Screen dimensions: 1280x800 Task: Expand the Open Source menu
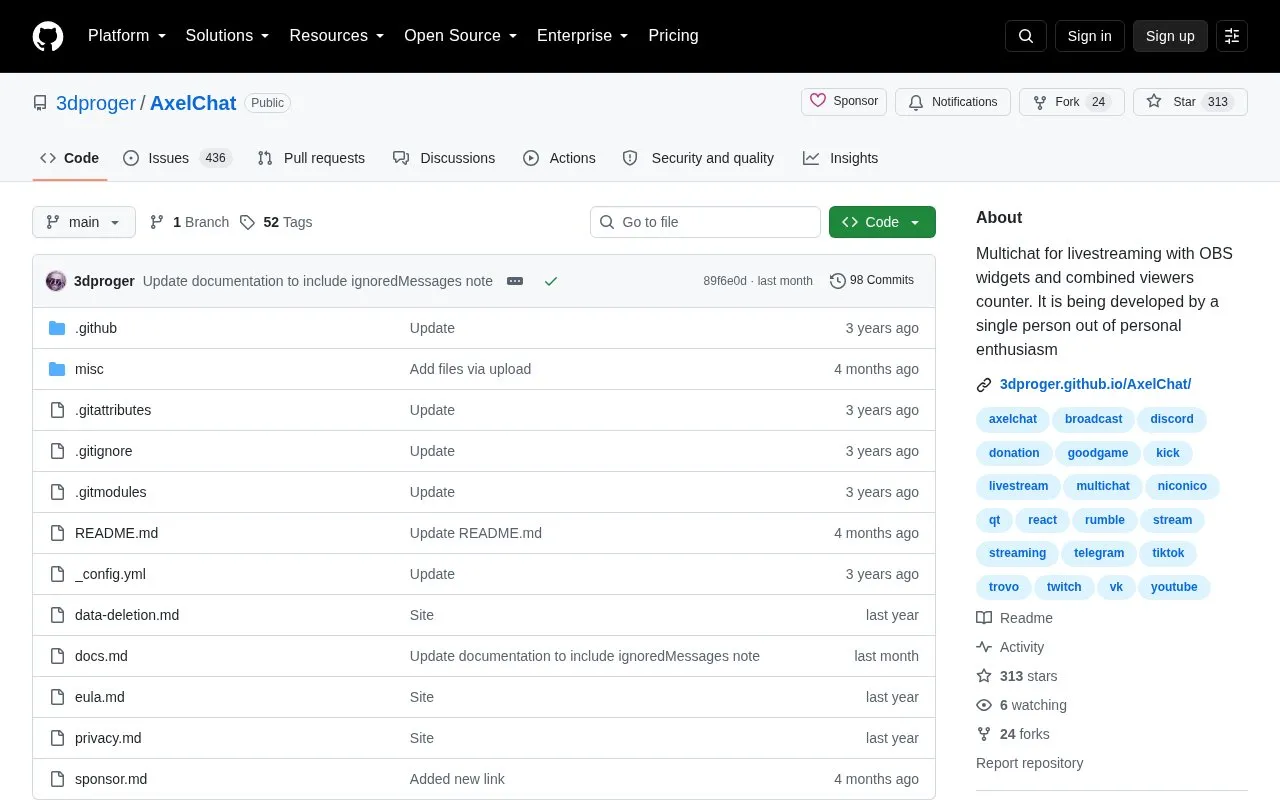point(461,36)
